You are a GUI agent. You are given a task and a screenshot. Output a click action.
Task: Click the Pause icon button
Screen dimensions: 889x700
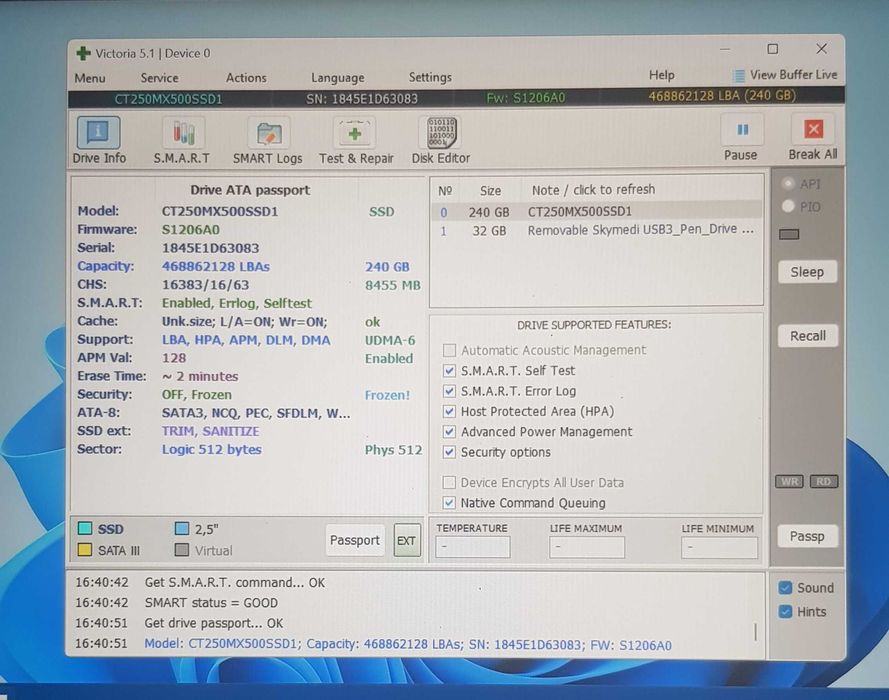point(742,130)
